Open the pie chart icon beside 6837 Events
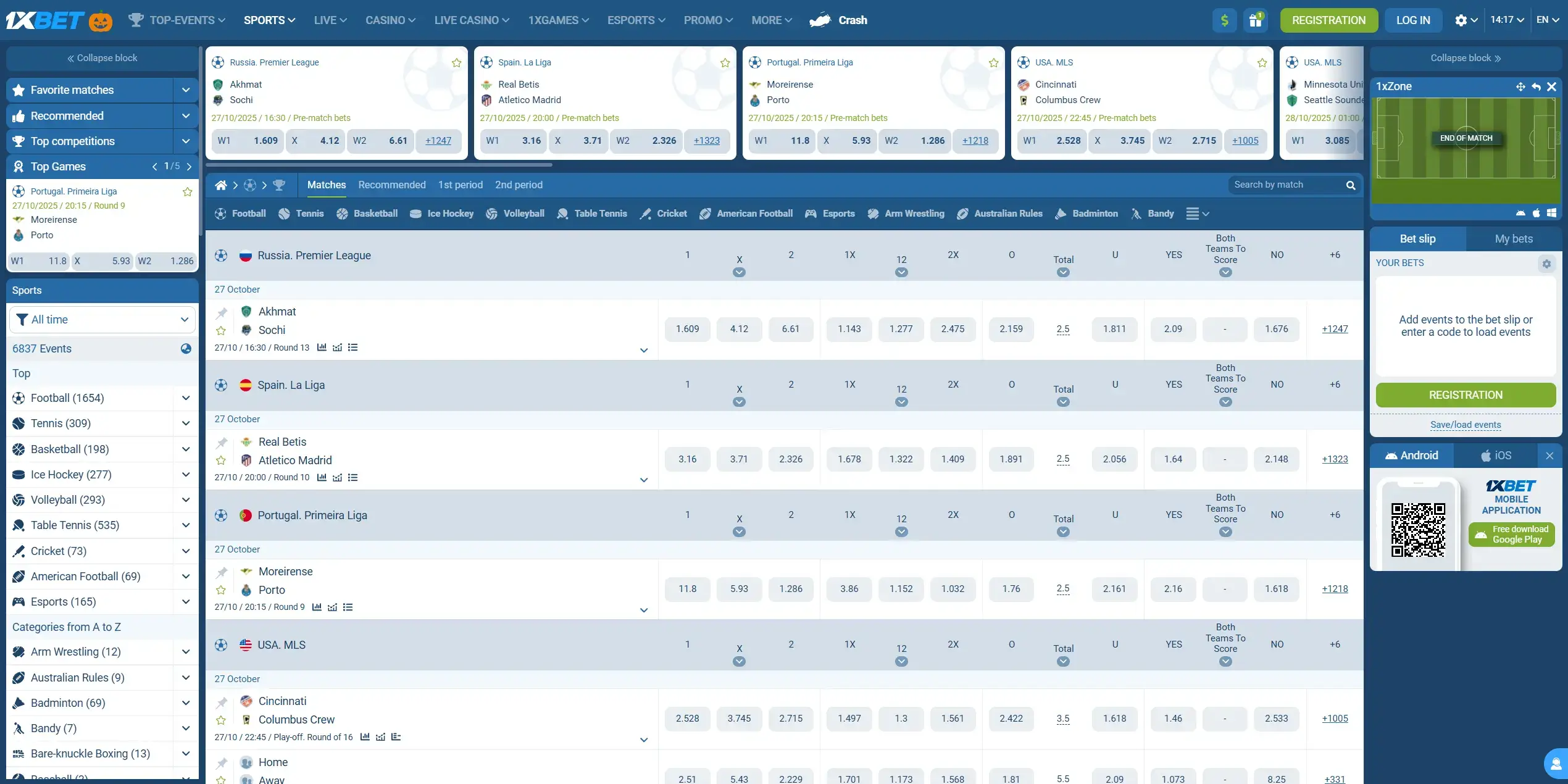The image size is (1568, 784). [x=186, y=349]
